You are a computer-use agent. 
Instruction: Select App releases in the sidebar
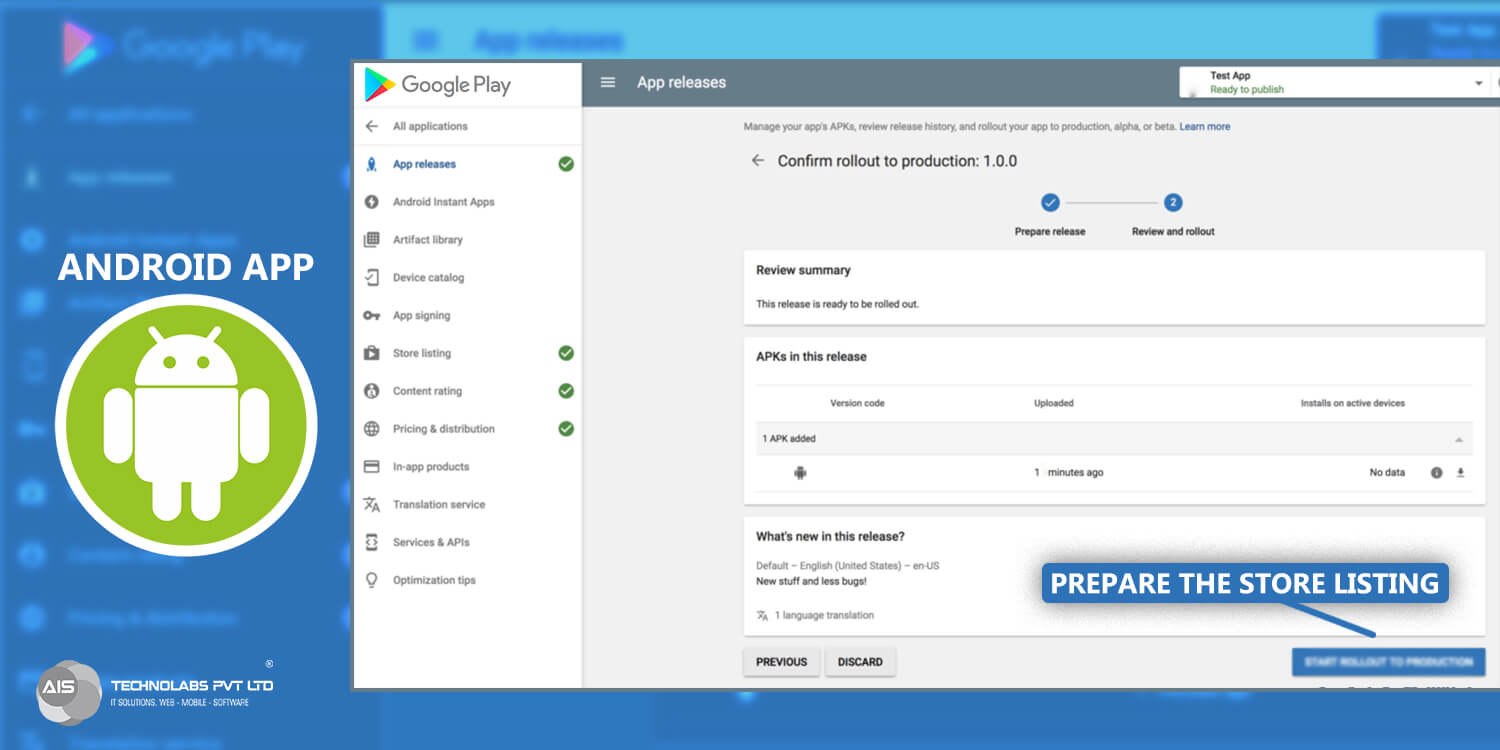[424, 164]
